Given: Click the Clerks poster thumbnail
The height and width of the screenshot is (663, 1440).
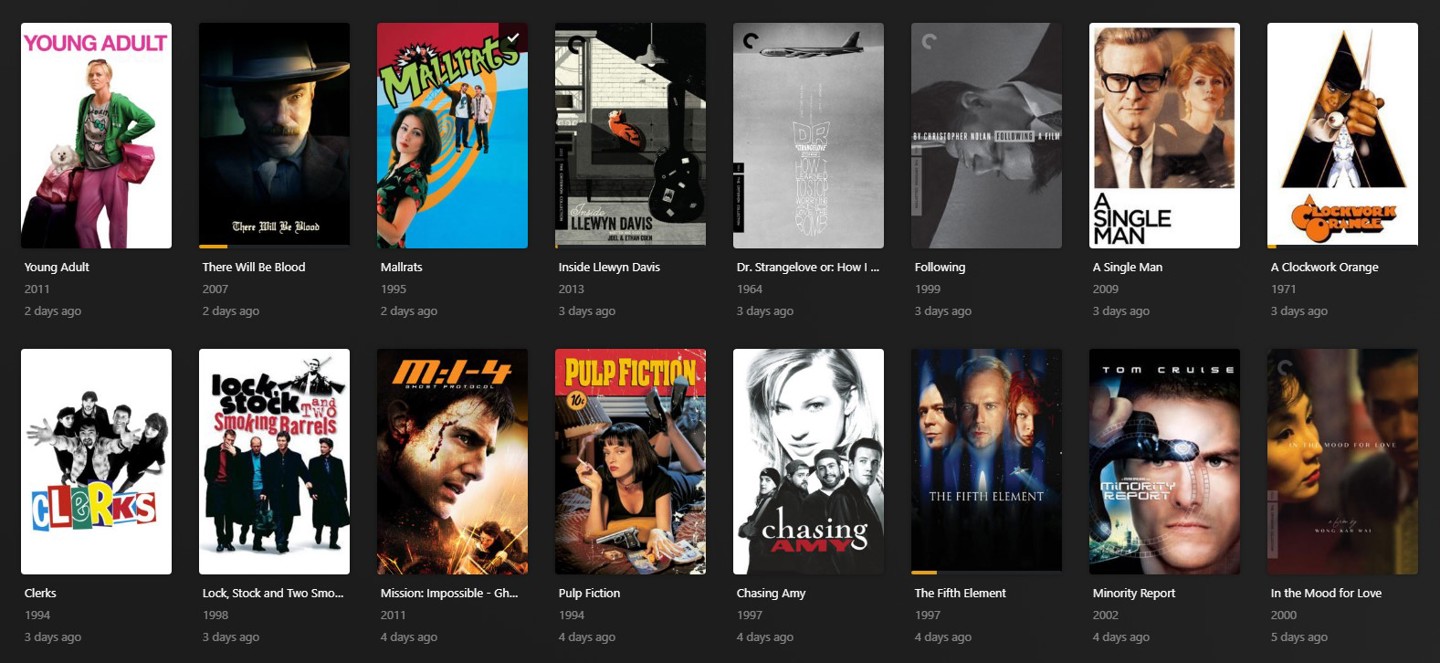Looking at the screenshot, I should point(96,461).
